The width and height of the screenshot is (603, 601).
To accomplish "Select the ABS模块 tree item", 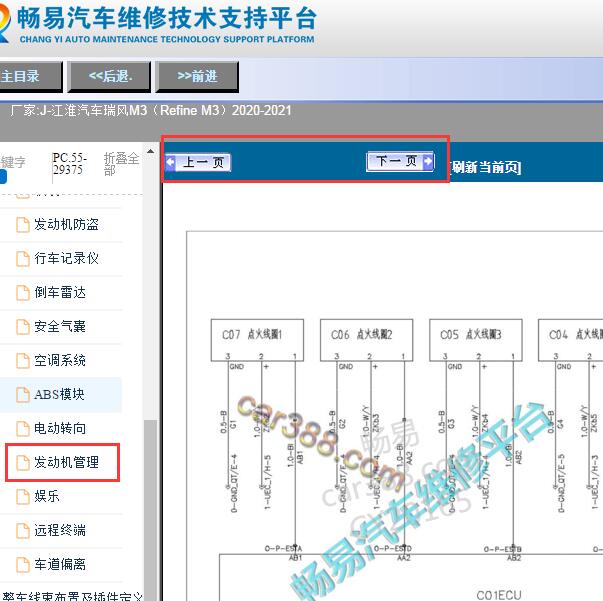I will (59, 395).
